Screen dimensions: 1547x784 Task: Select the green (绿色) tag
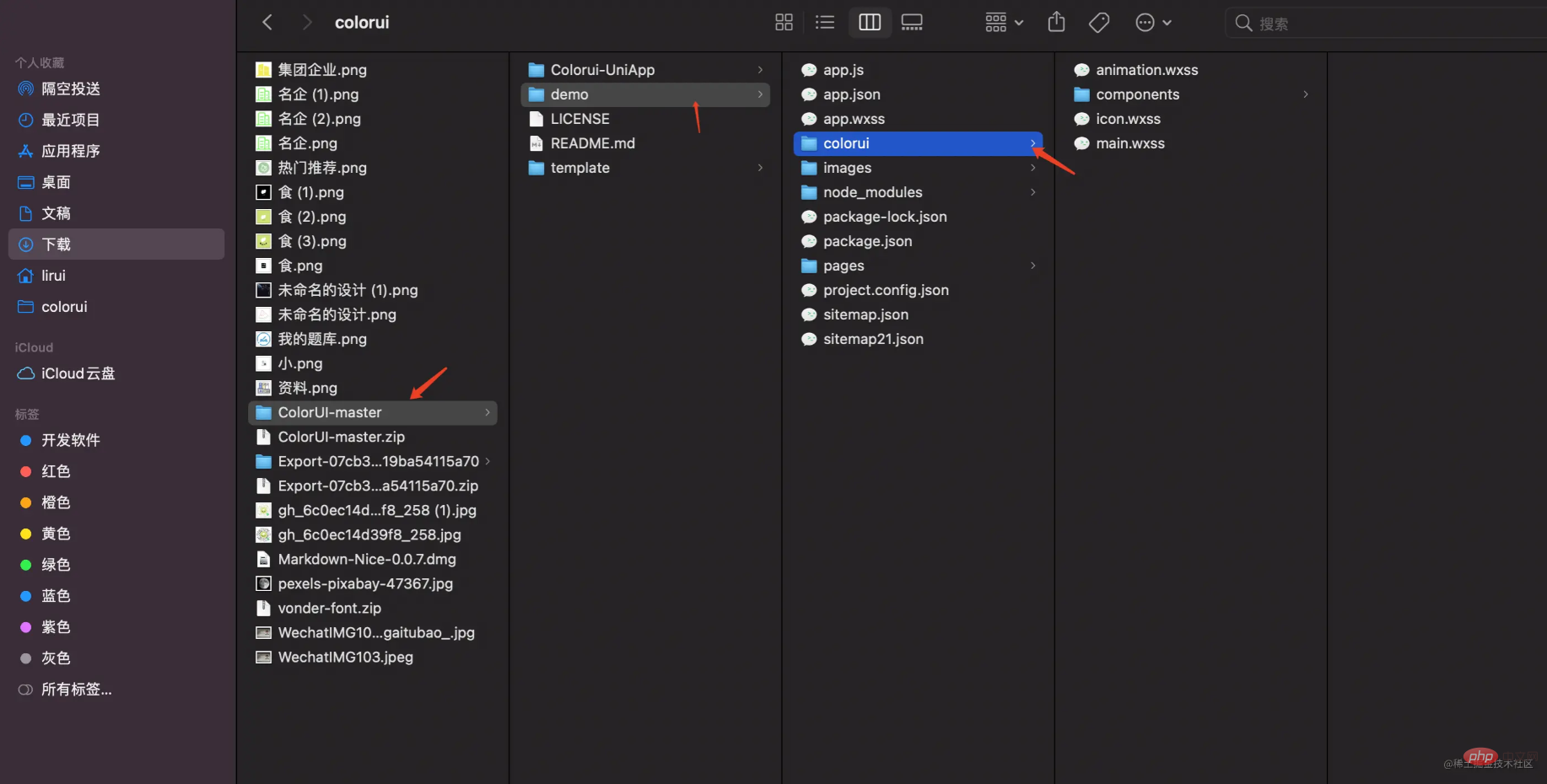[116, 565]
